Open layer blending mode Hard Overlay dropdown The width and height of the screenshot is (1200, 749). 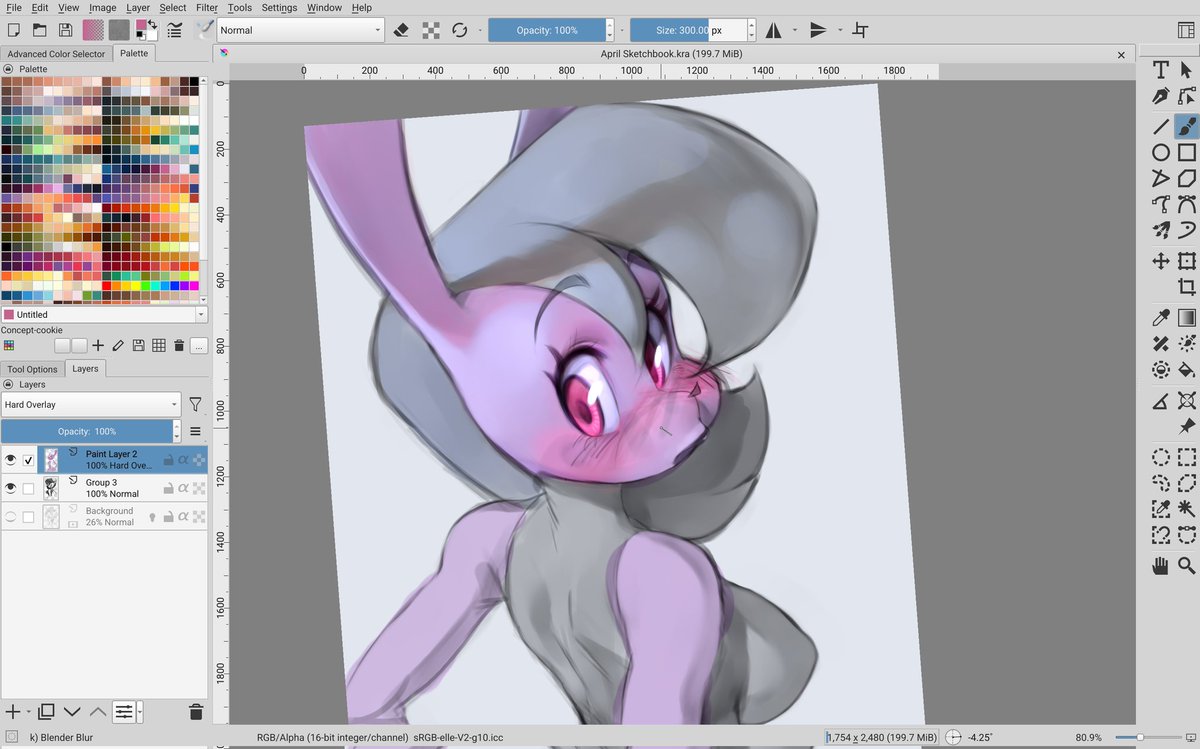click(x=90, y=405)
